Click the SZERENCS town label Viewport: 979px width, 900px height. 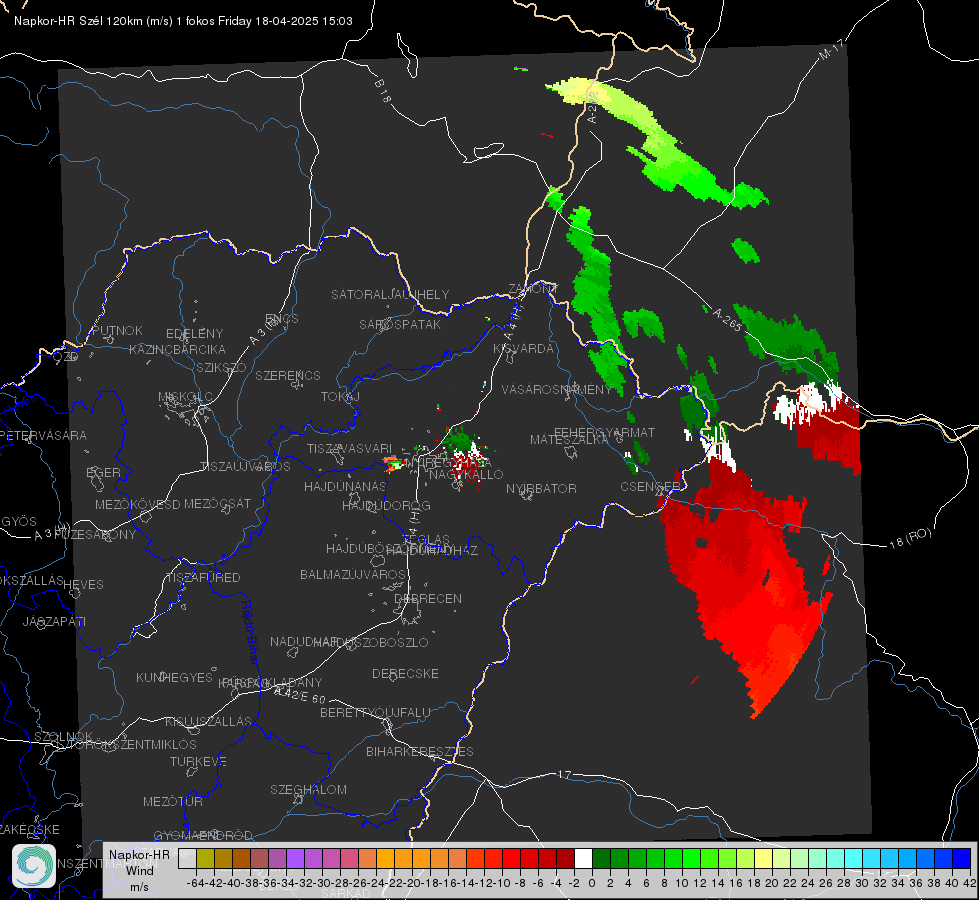pos(288,375)
